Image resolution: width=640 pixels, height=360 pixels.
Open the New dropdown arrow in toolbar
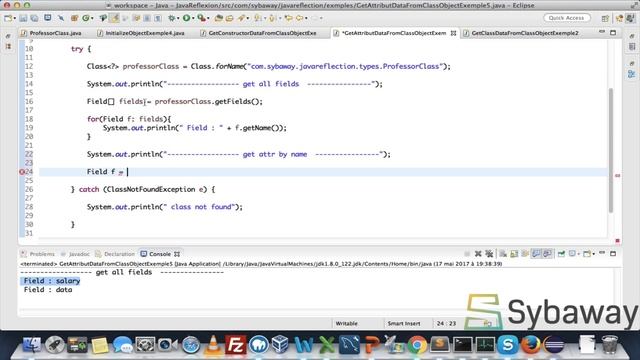(x=14, y=18)
